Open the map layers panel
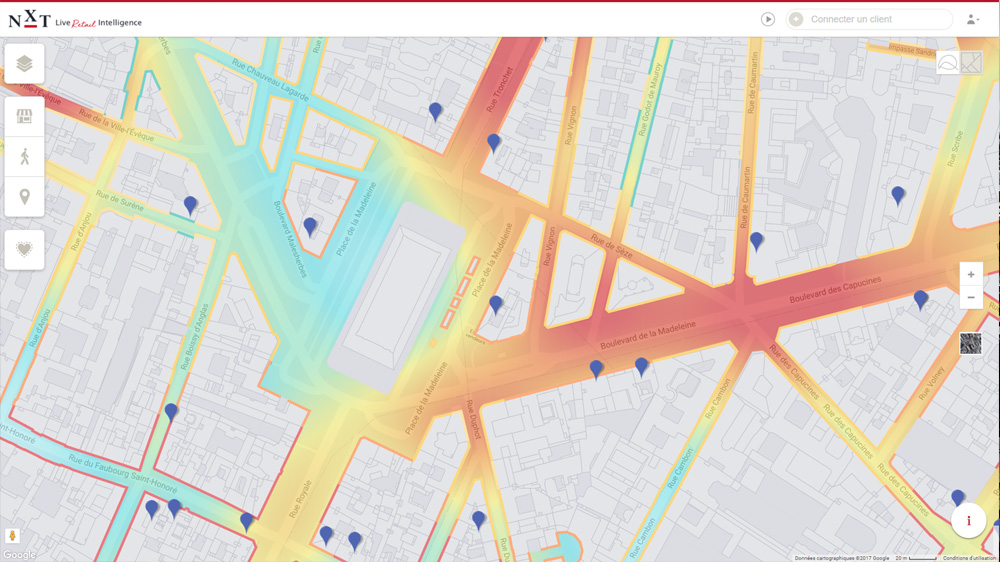This screenshot has height=562, width=1000. [24, 64]
